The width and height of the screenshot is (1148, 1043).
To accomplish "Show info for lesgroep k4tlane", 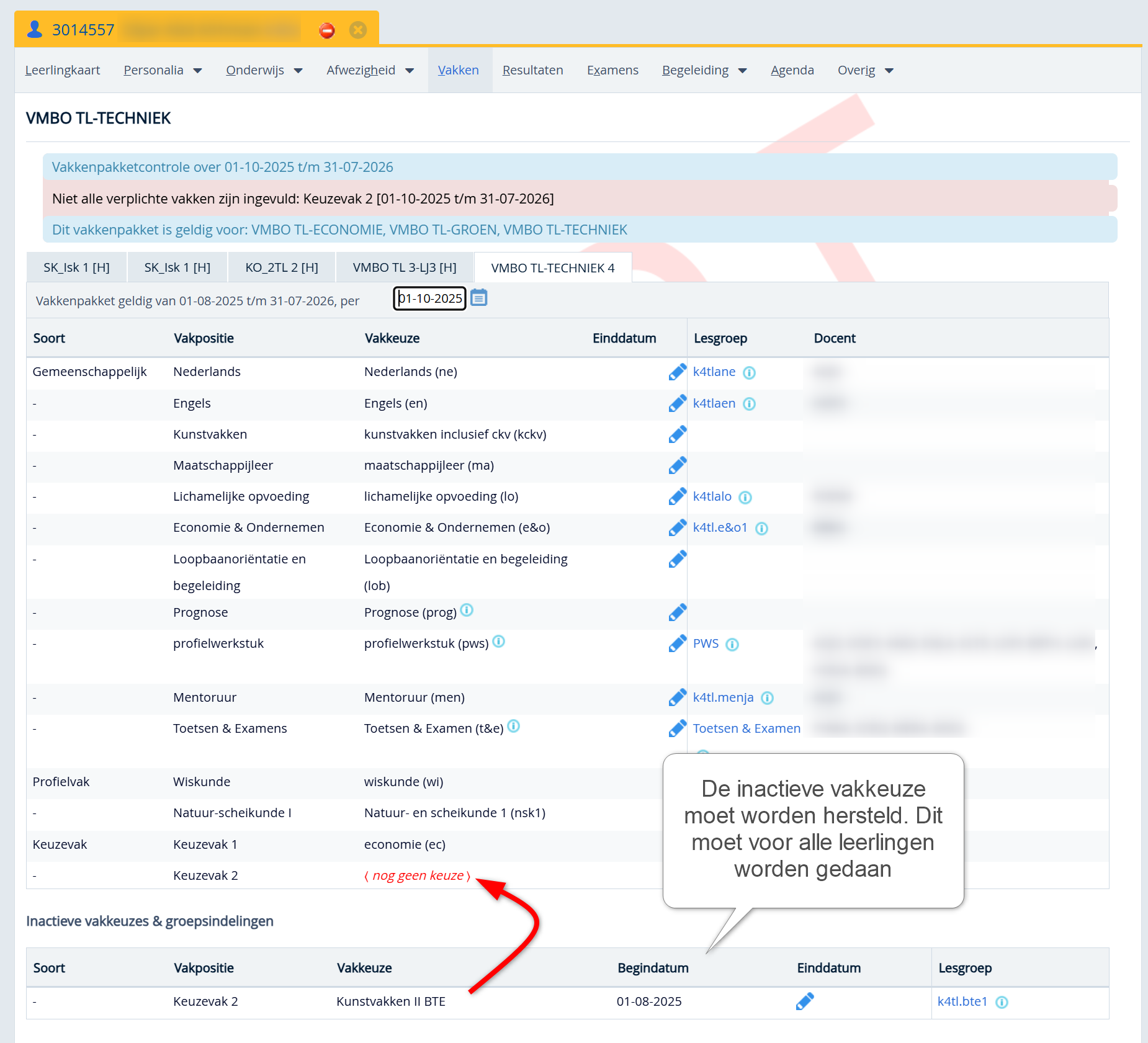I will 749,373.
